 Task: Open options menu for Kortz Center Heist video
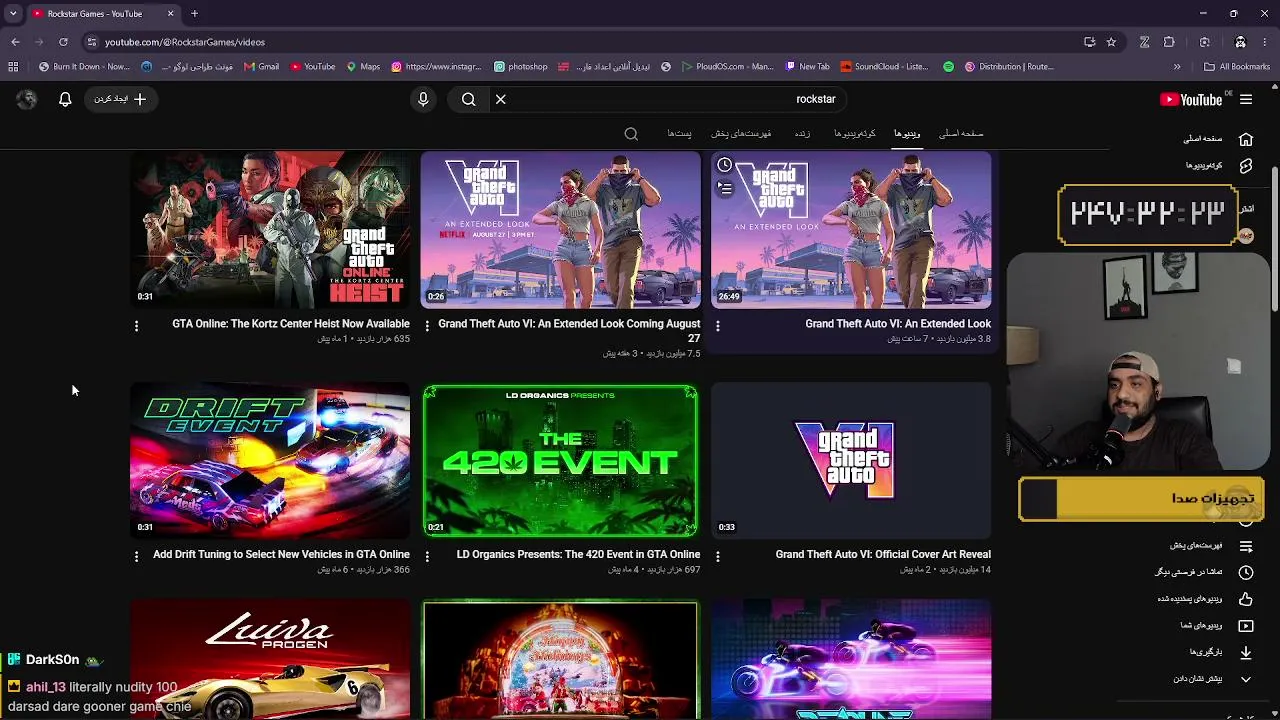(137, 326)
